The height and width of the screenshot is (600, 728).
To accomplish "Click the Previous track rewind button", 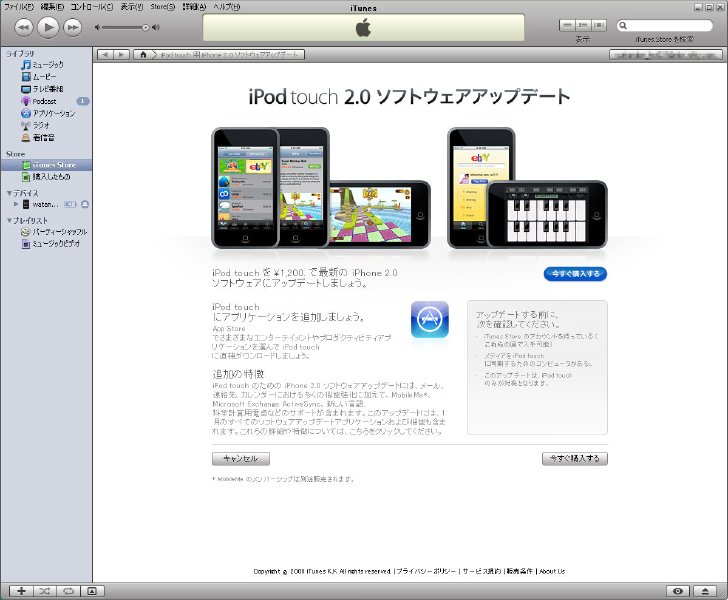I will click(x=24, y=27).
